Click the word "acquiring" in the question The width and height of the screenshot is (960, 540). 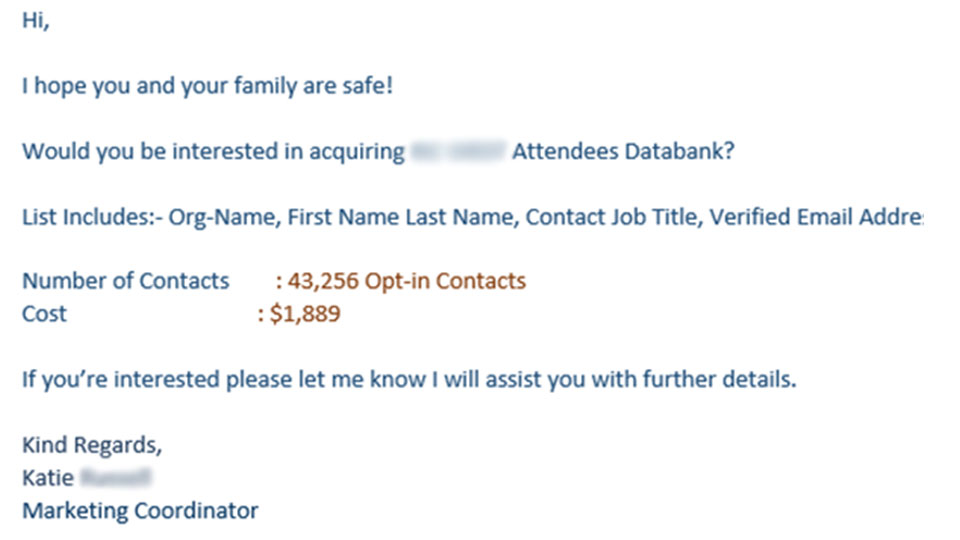click(356, 152)
